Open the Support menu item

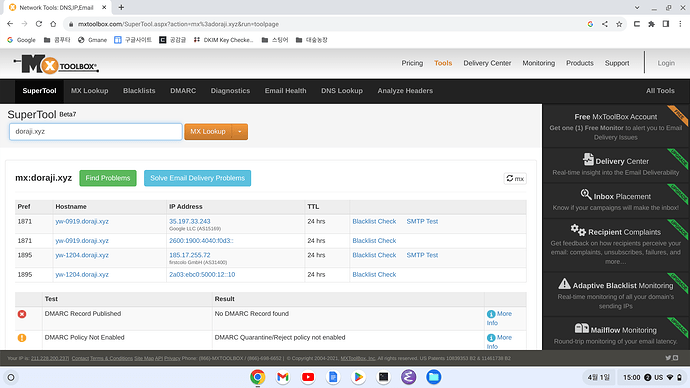[617, 63]
